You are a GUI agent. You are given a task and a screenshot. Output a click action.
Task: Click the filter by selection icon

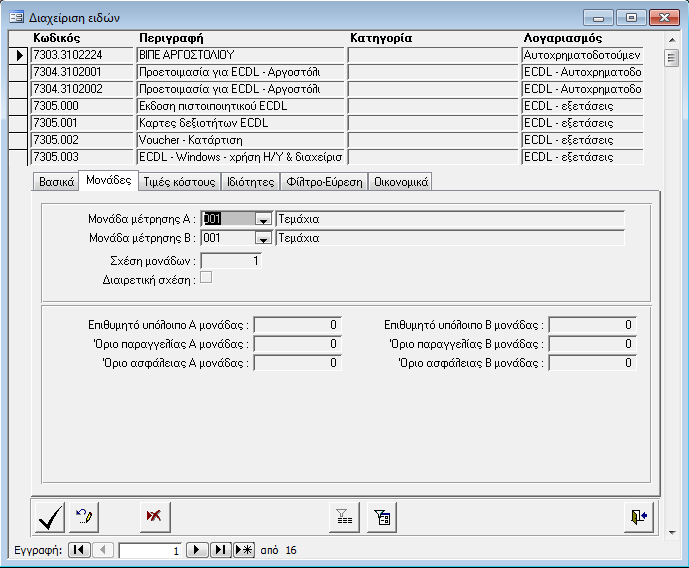(x=344, y=516)
